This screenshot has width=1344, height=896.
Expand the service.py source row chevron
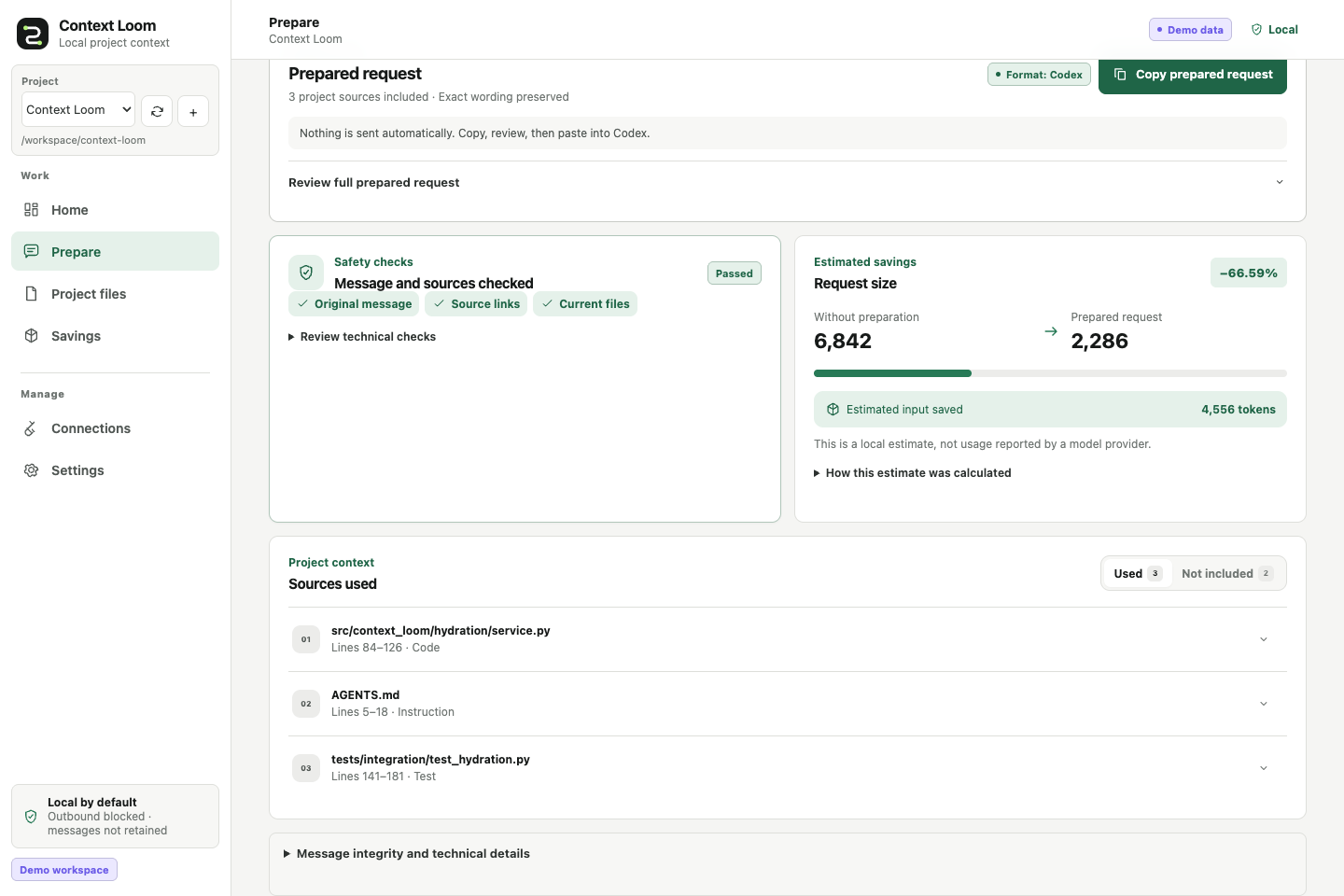click(1264, 639)
